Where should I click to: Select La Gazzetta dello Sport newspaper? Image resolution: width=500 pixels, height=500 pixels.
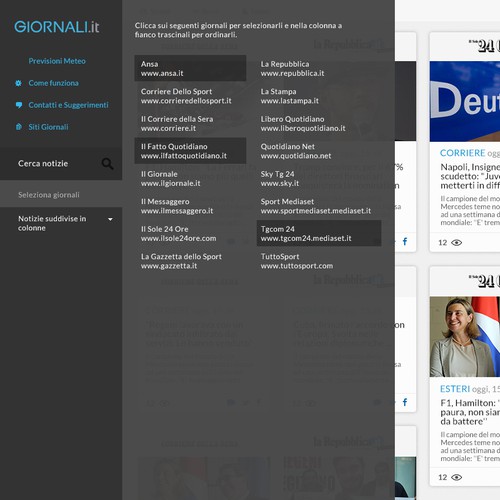click(x=190, y=261)
